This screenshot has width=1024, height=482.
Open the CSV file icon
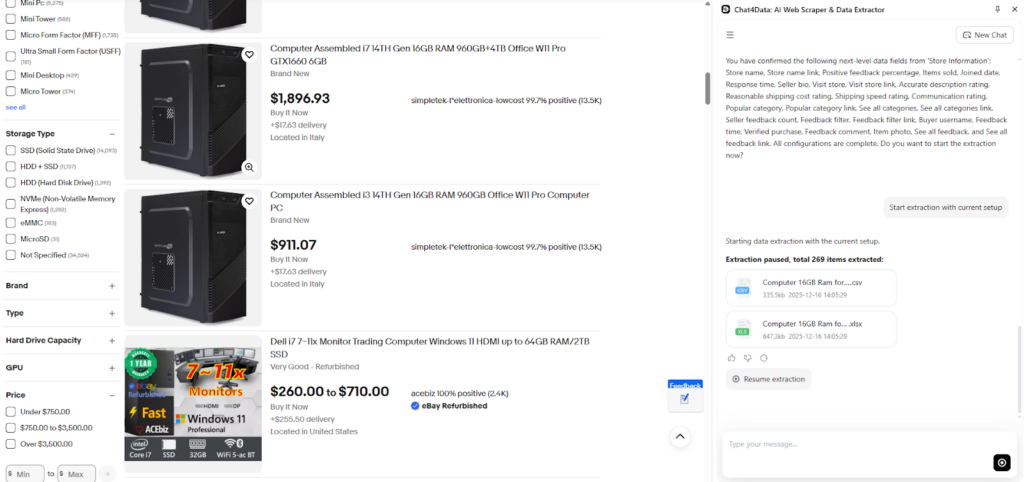[x=743, y=287]
